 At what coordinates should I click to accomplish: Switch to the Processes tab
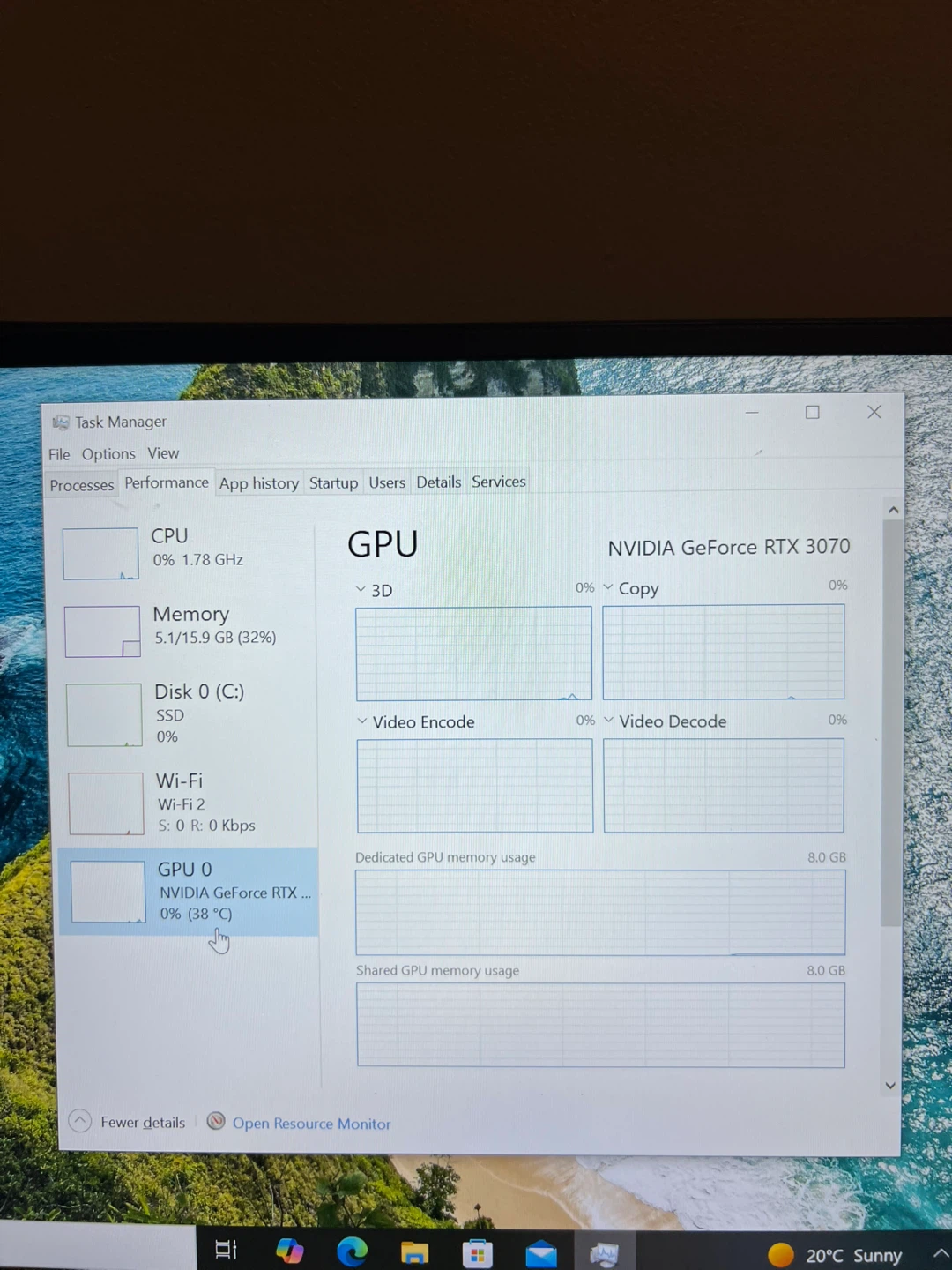(82, 485)
